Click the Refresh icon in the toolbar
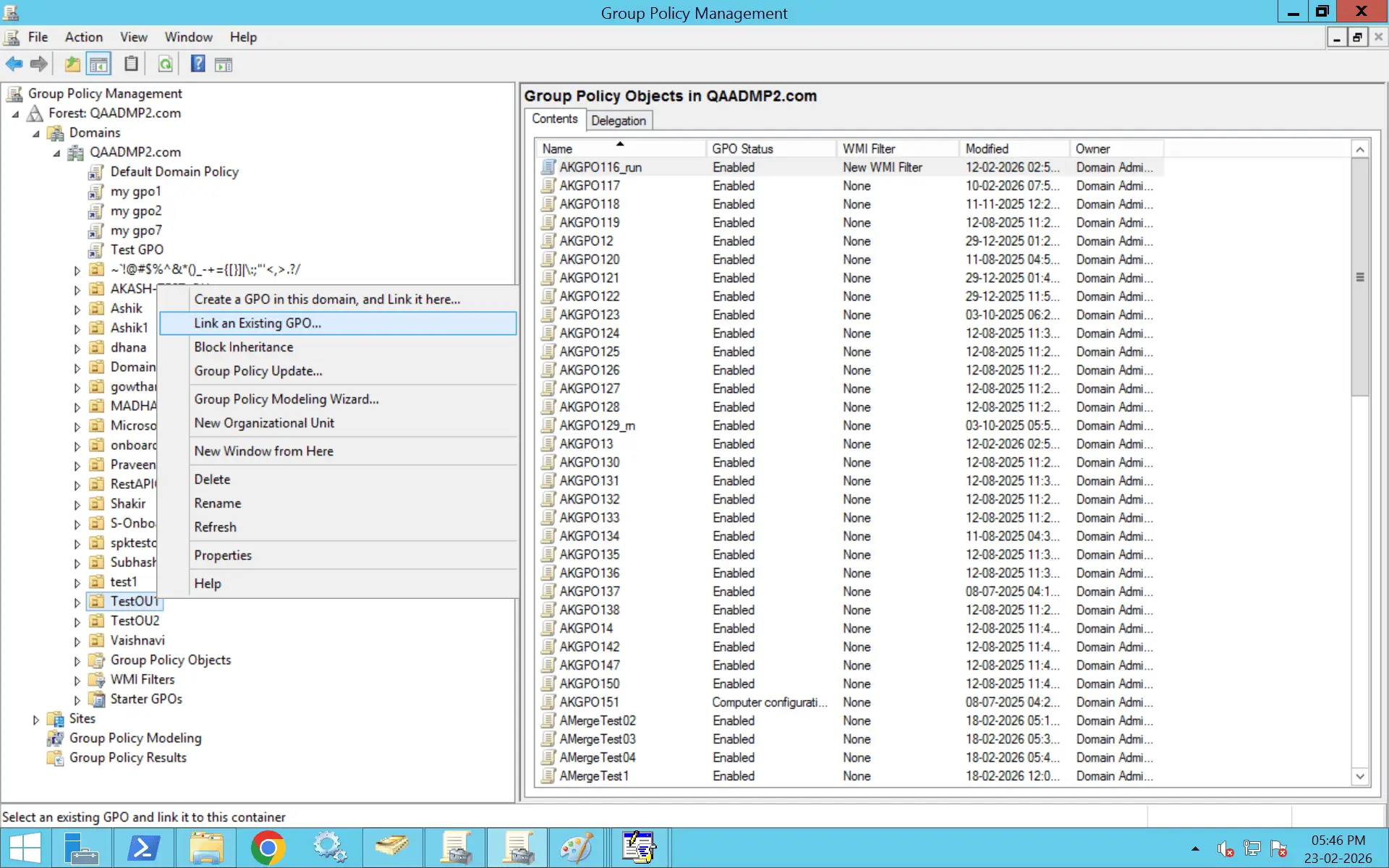Viewport: 1389px width, 868px height. 165,64
